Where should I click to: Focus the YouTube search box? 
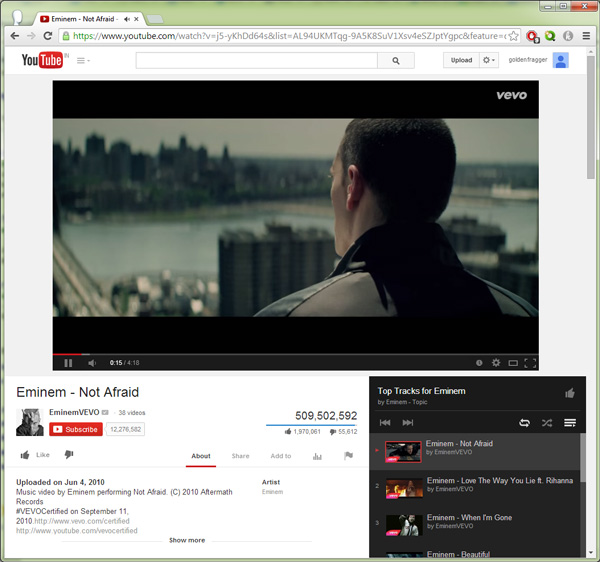pos(256,60)
